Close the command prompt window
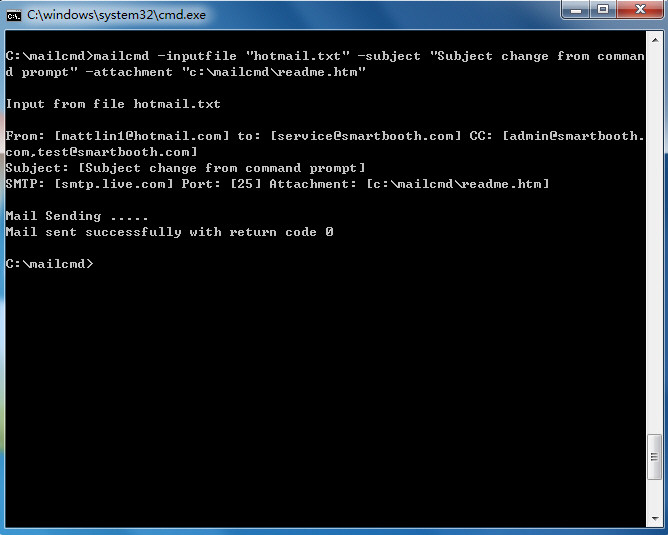Image resolution: width=668 pixels, height=535 pixels. pos(640,9)
